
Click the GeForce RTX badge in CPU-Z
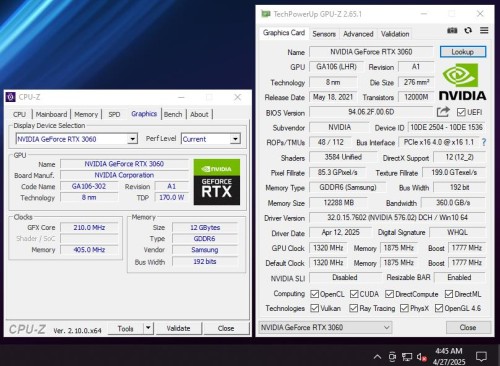tap(217, 182)
